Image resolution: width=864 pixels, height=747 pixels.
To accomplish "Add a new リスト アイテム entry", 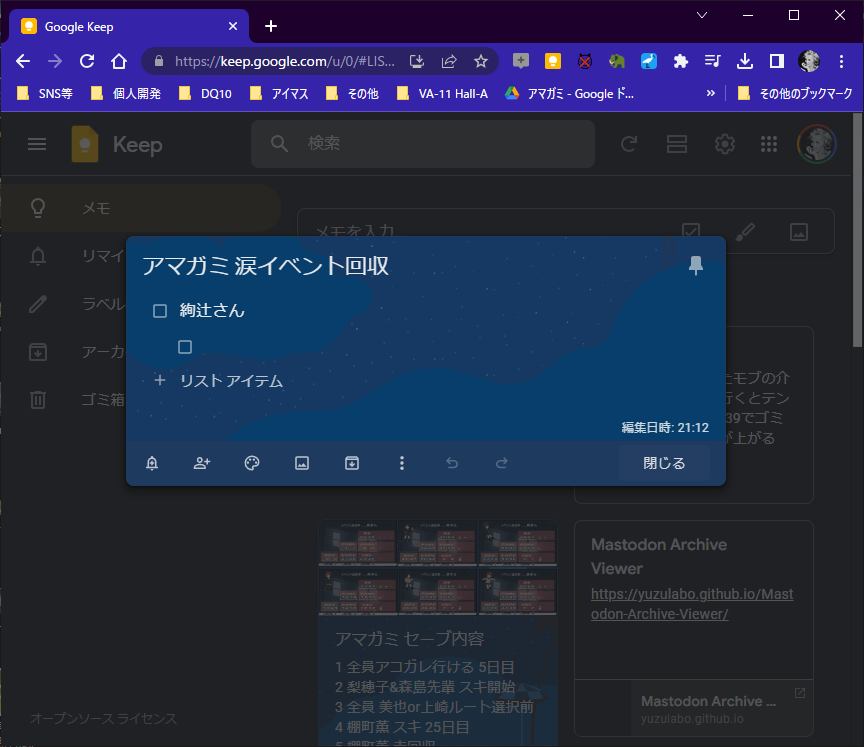I will point(231,381).
